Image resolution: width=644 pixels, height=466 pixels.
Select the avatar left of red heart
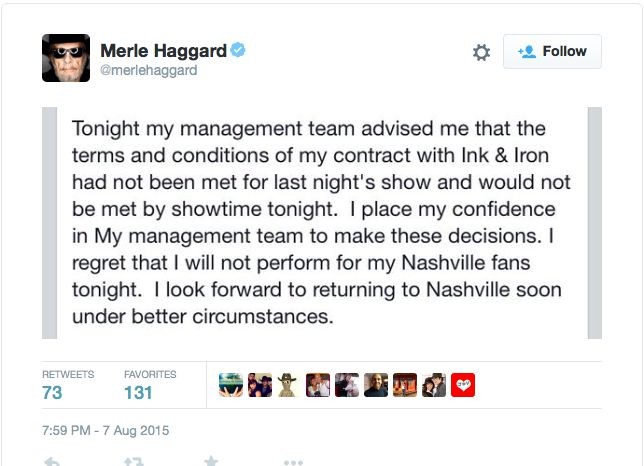[434, 385]
